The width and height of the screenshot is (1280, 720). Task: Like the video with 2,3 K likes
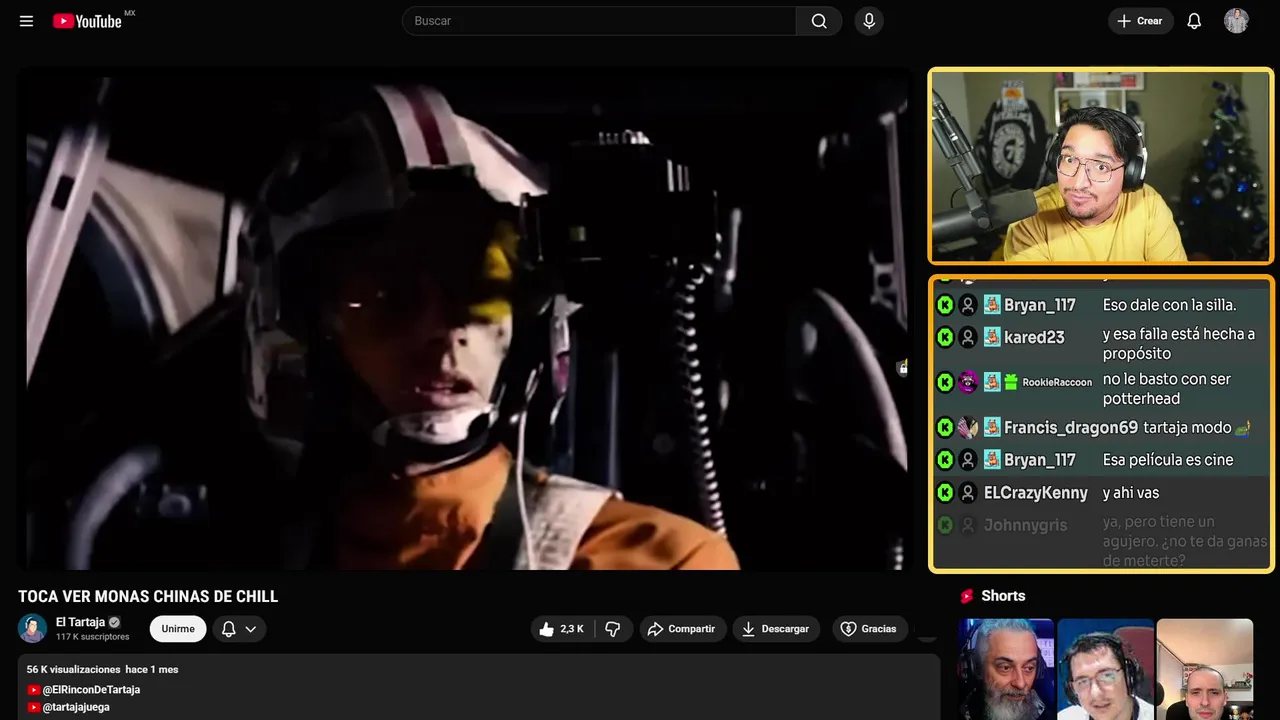pos(562,629)
